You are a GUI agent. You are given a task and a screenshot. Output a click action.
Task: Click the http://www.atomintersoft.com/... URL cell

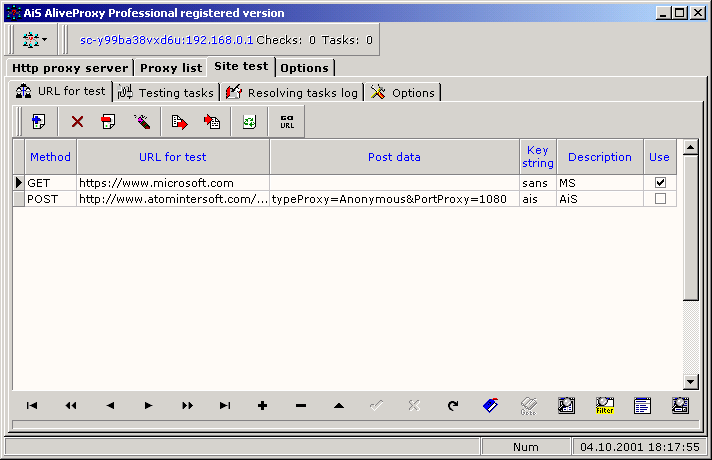pos(173,198)
